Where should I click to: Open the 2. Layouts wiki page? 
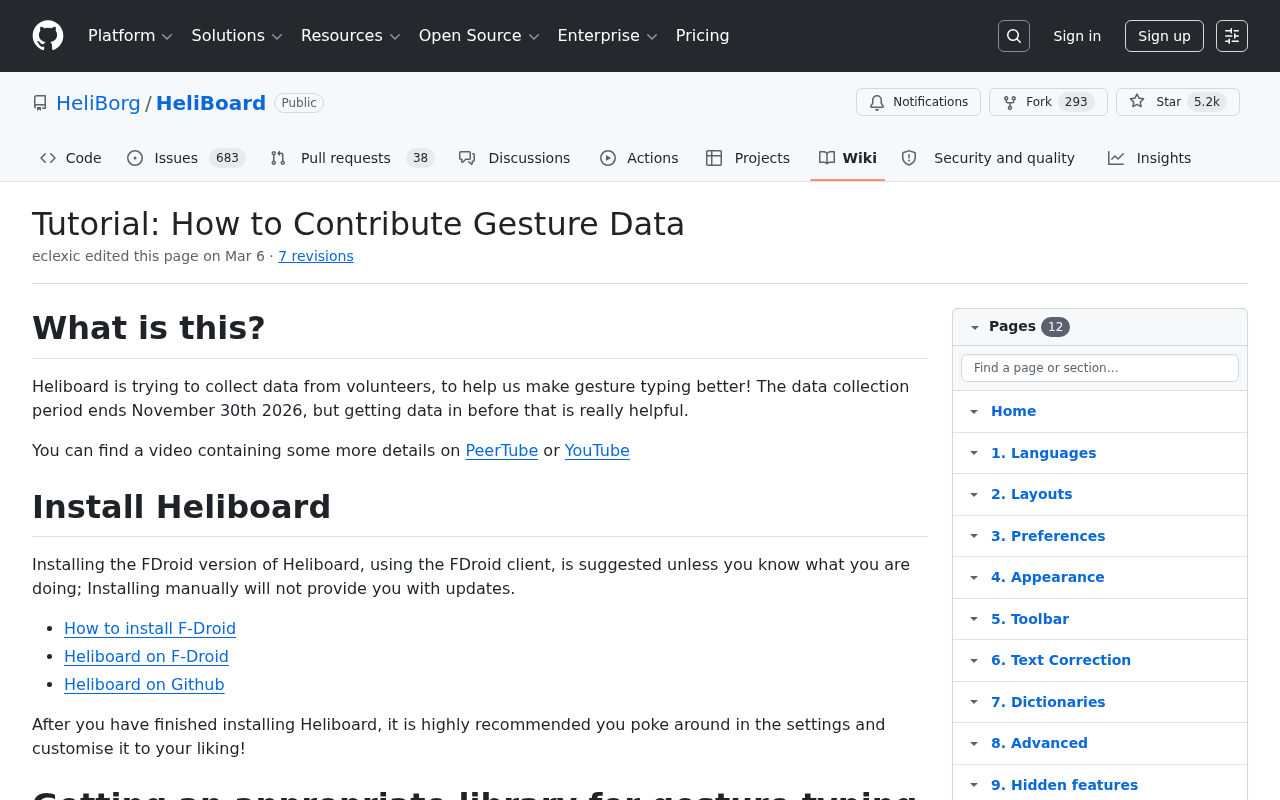point(1031,494)
